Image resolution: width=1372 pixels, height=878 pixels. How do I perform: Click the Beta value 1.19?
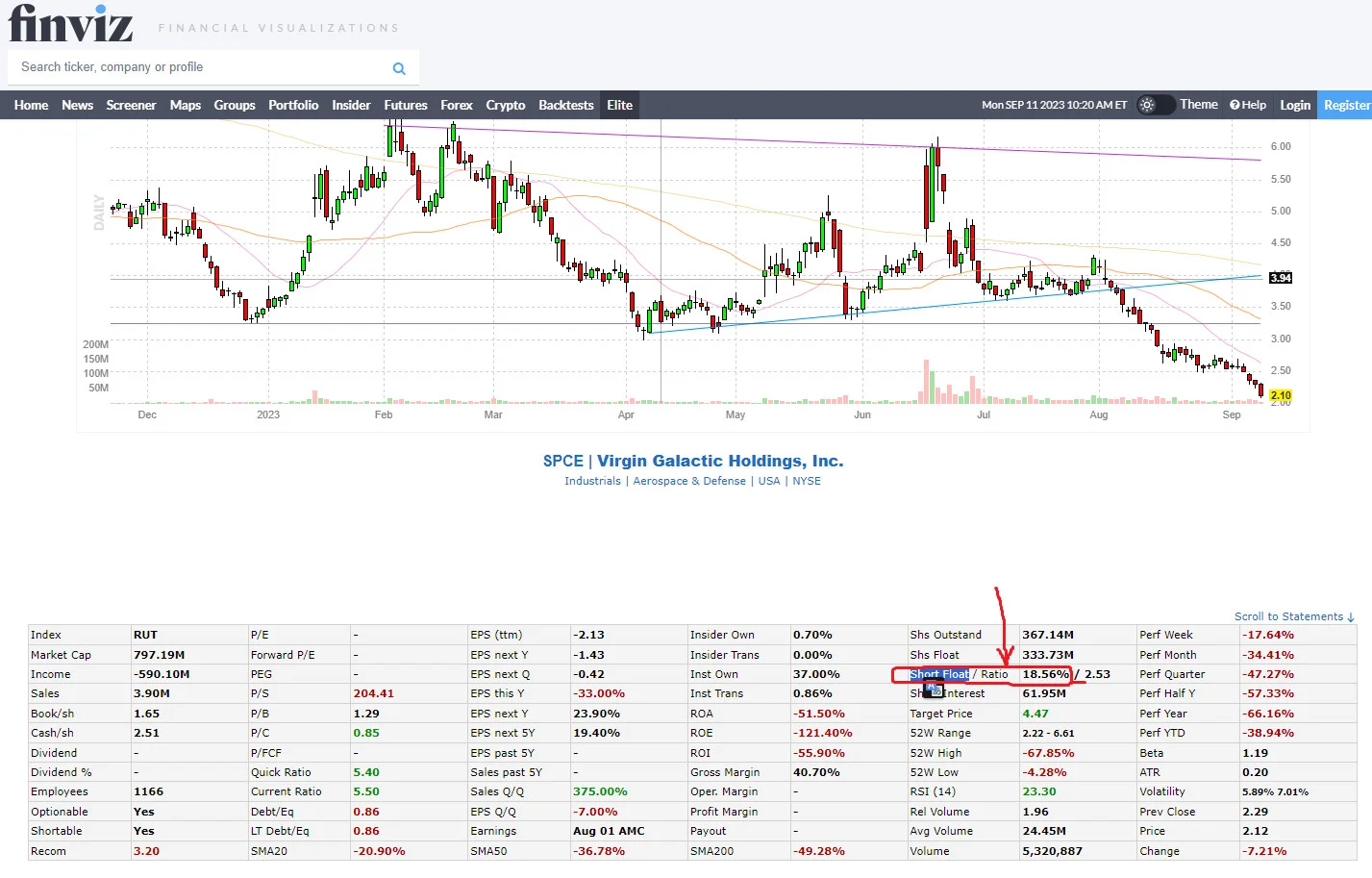coord(1255,753)
